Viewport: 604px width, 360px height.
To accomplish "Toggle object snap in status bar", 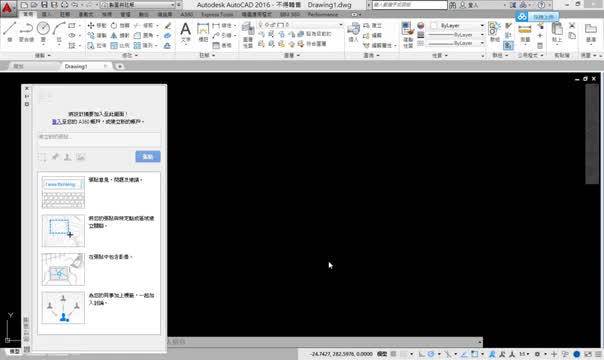I will pyautogui.click(x=475, y=354).
